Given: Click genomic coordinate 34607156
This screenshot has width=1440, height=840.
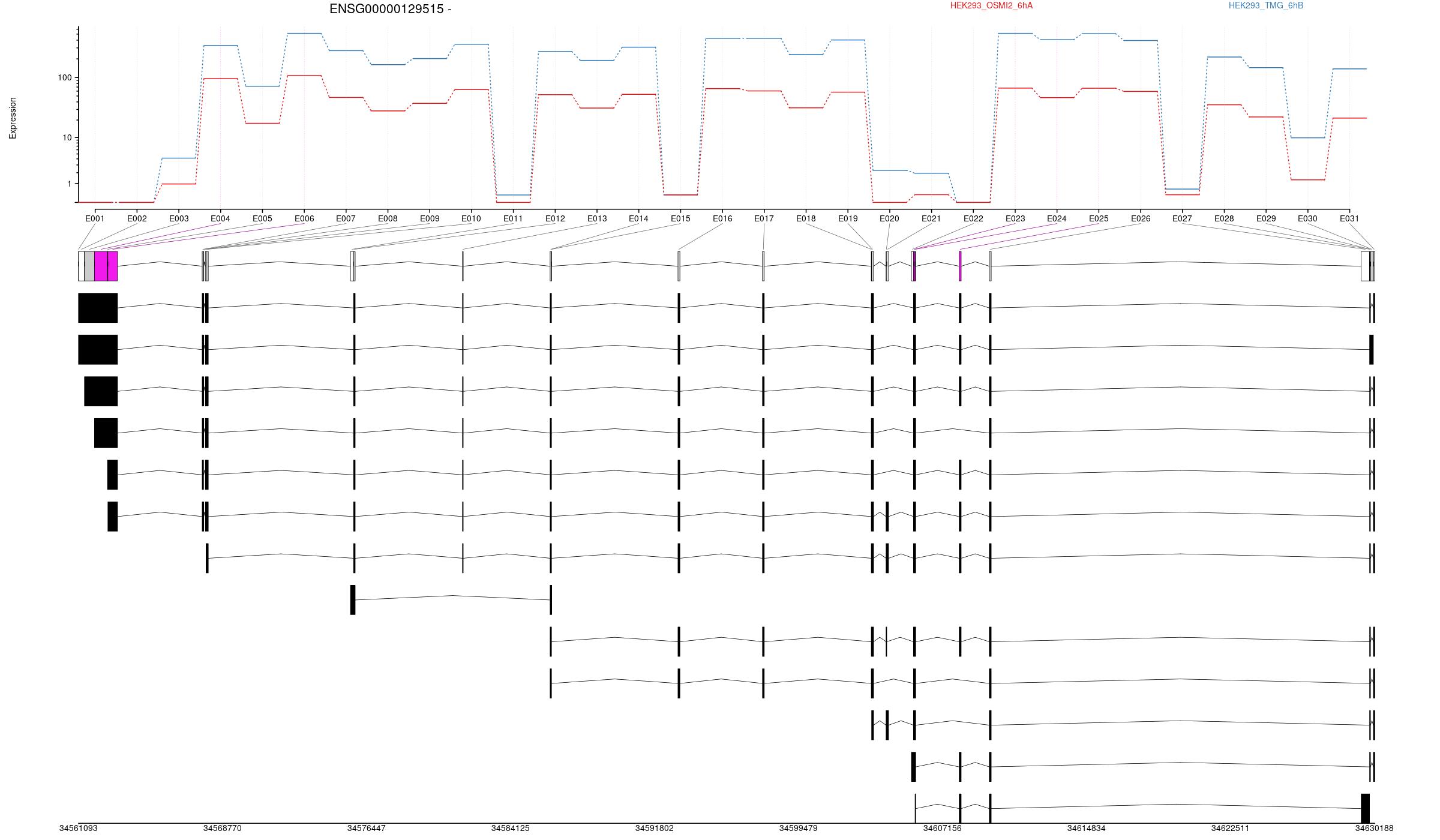Looking at the screenshot, I should tap(943, 828).
